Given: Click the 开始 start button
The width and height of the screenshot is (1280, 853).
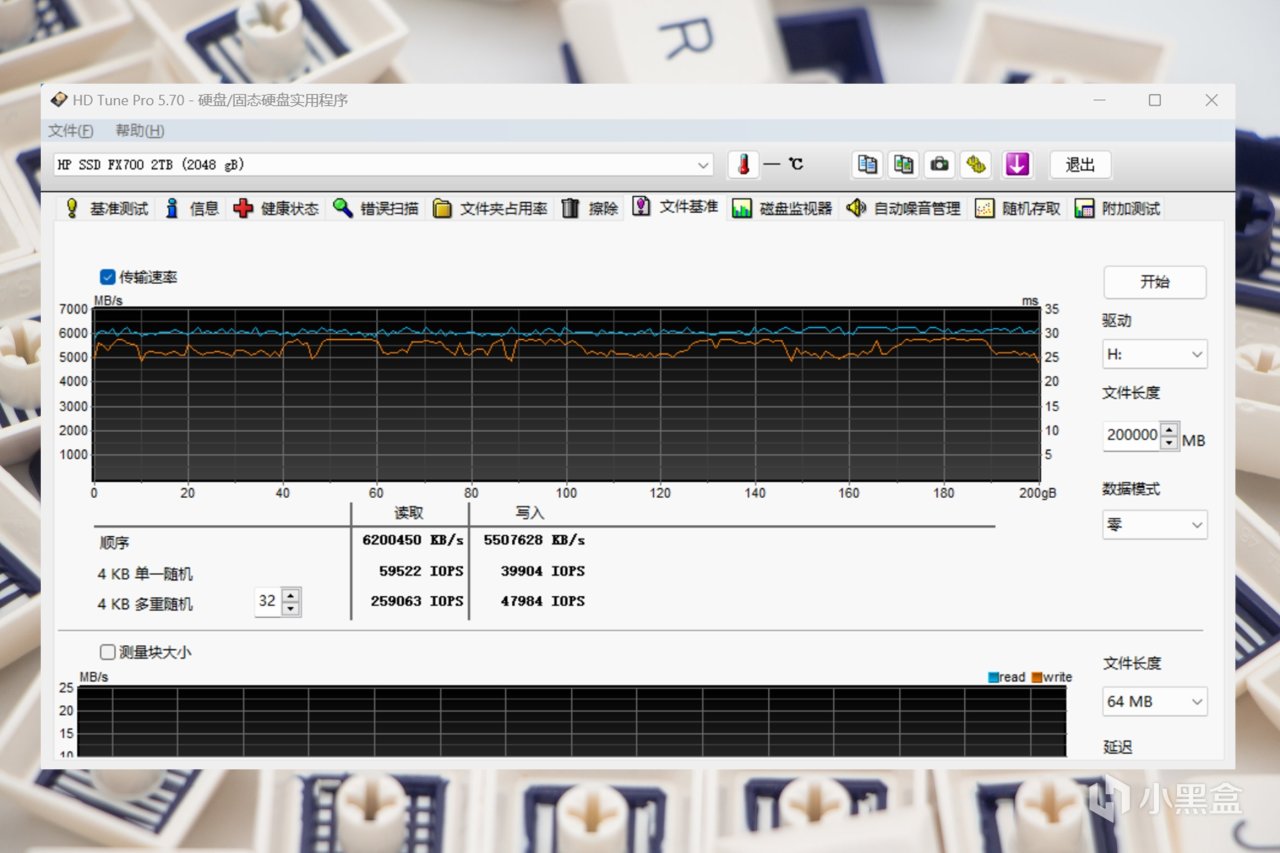Looking at the screenshot, I should coord(1155,282).
